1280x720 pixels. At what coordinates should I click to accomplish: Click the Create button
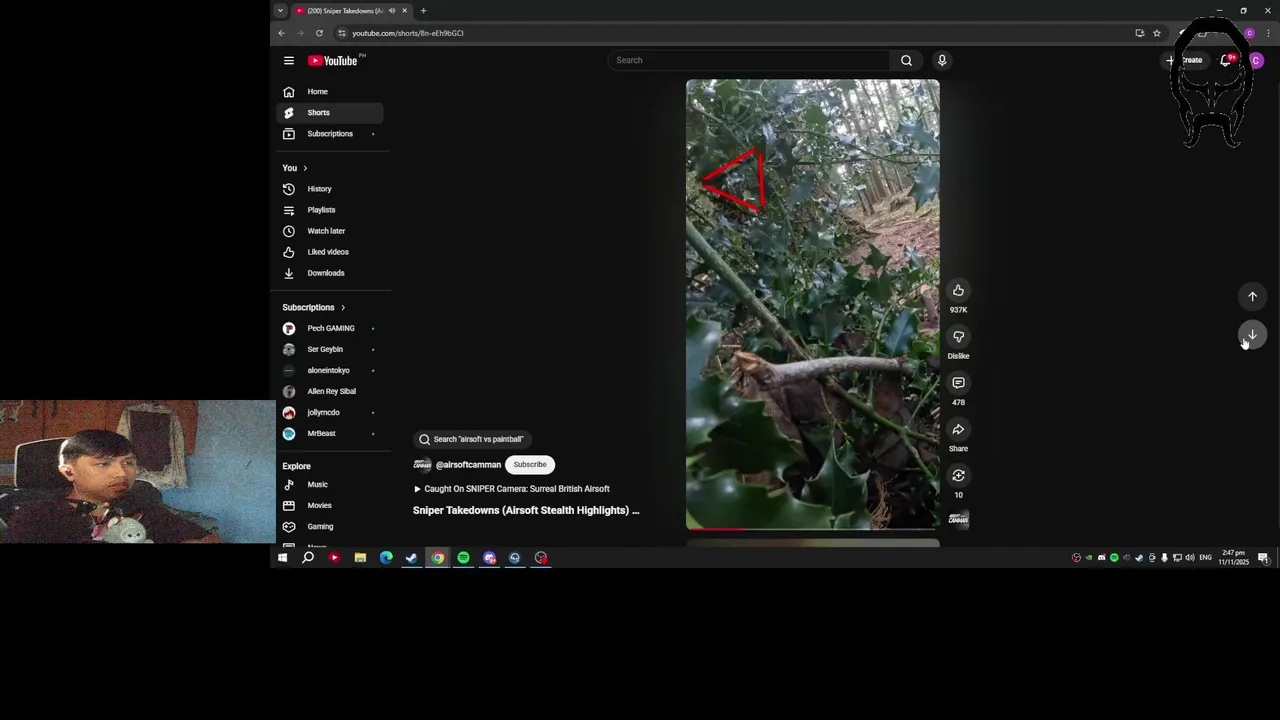pos(1185,60)
